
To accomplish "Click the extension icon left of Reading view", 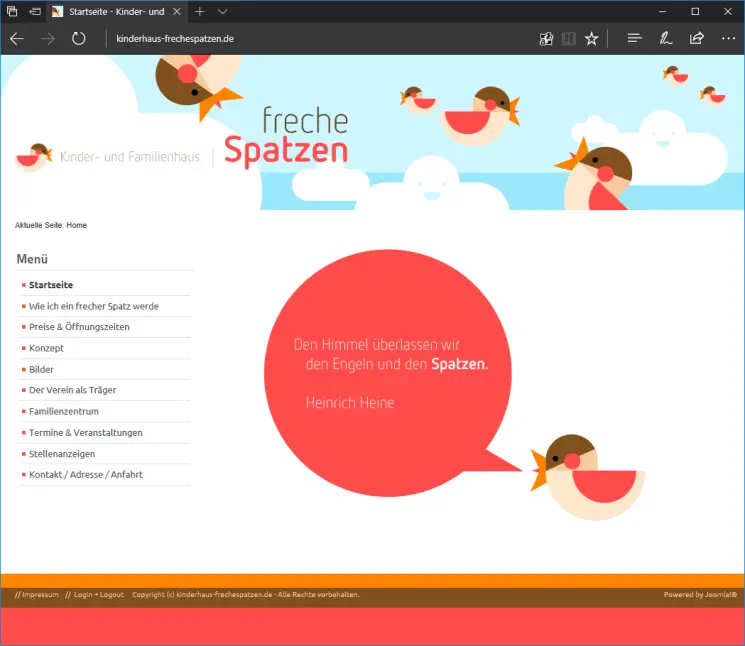I will click(x=546, y=39).
